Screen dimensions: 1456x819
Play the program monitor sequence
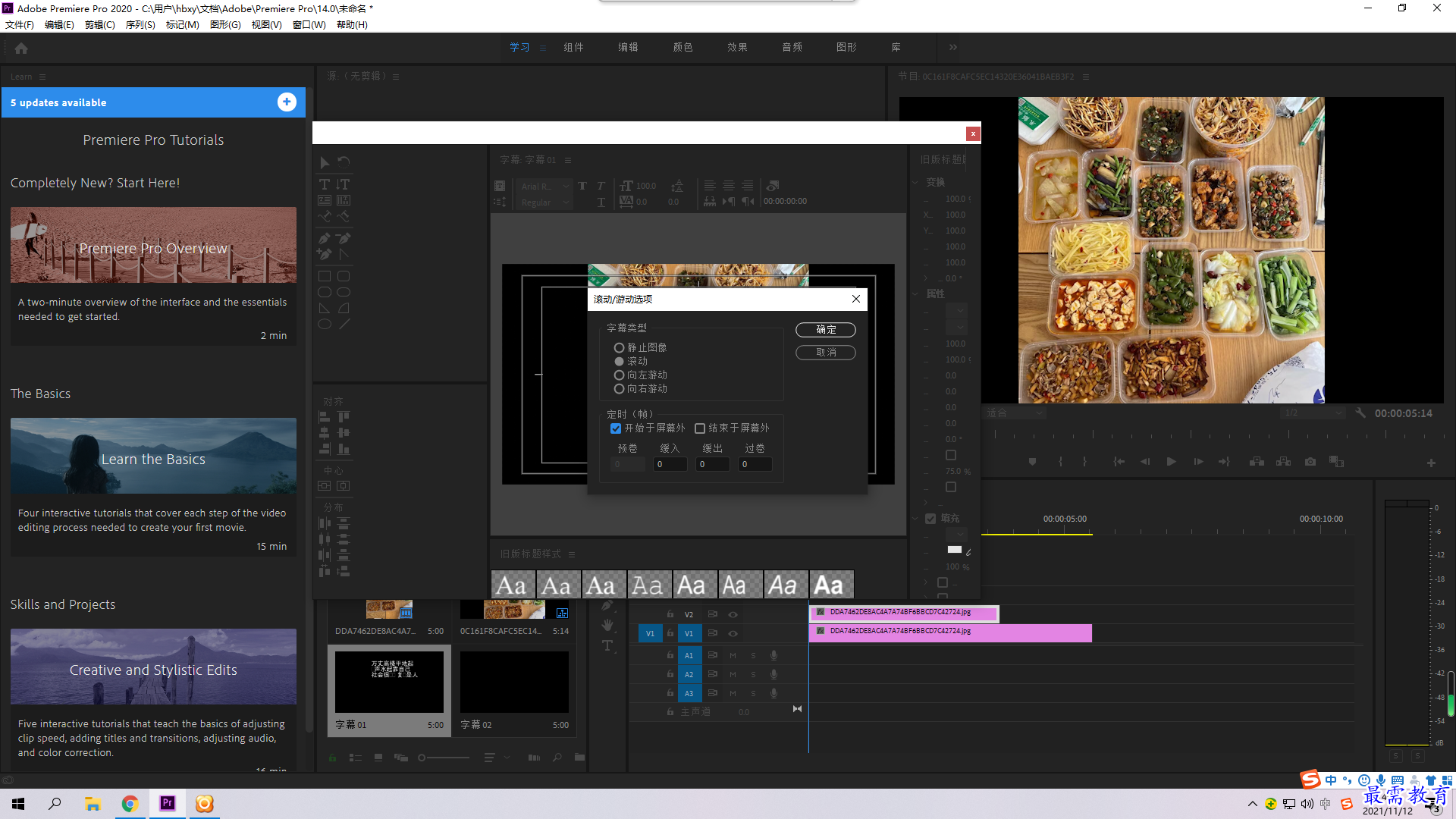(x=1171, y=461)
